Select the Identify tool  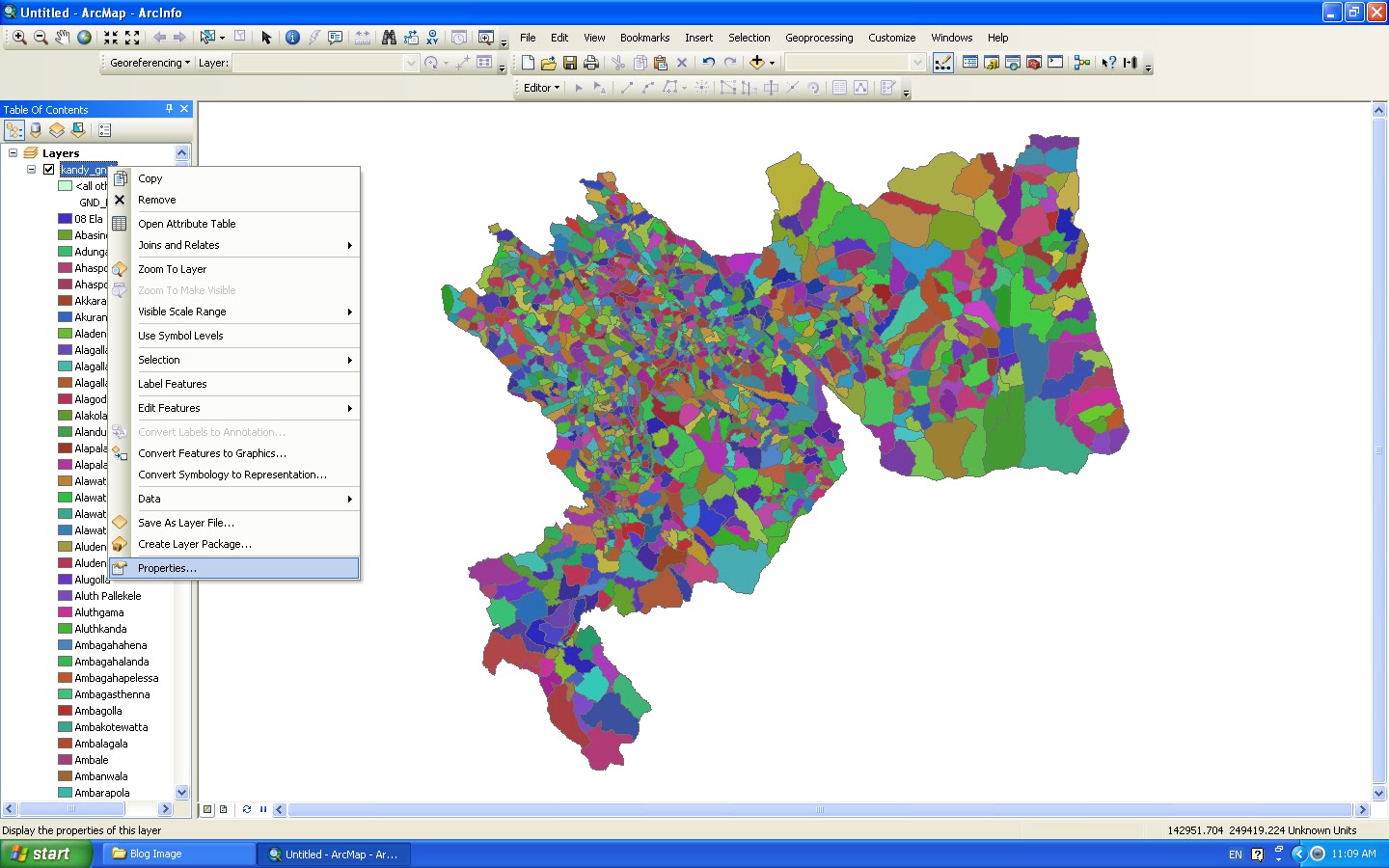point(292,38)
